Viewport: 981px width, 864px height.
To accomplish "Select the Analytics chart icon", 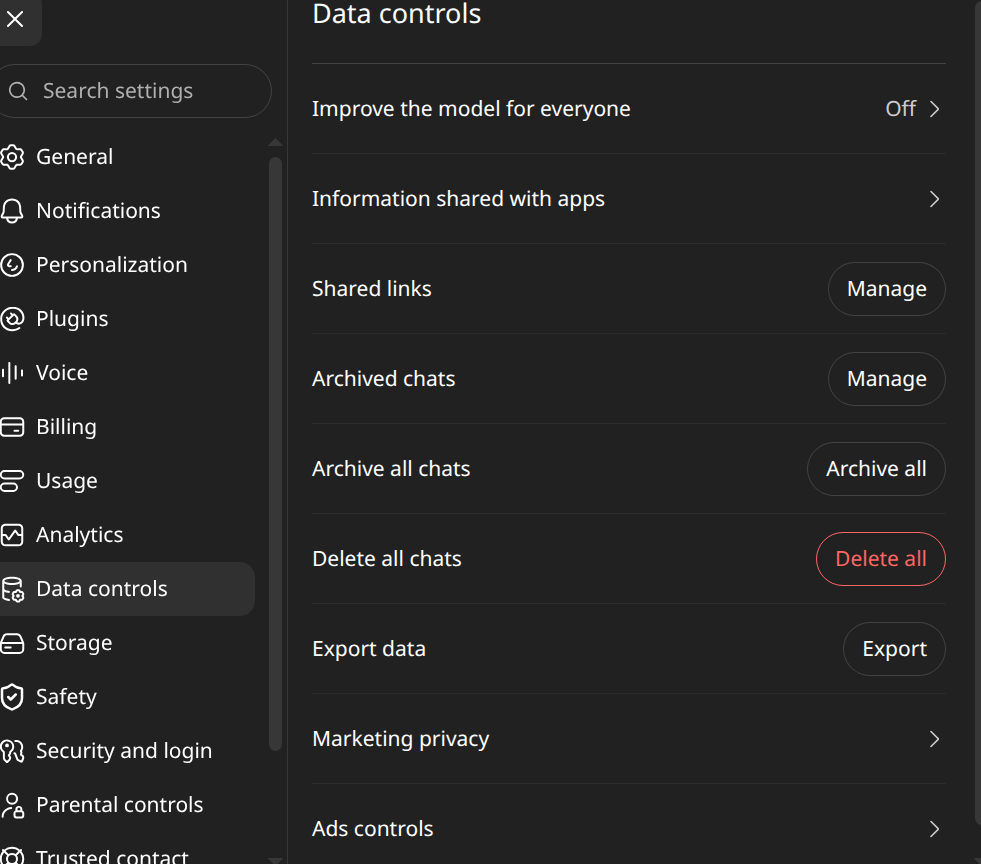I will pos(12,535).
